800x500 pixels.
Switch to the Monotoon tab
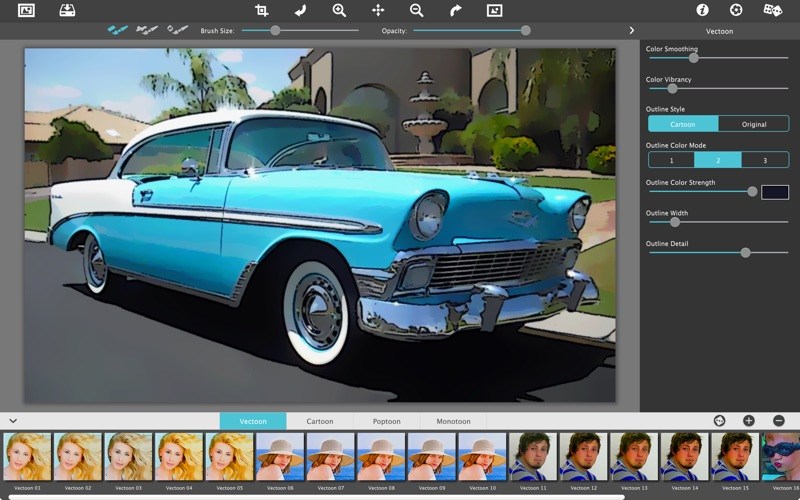[453, 421]
